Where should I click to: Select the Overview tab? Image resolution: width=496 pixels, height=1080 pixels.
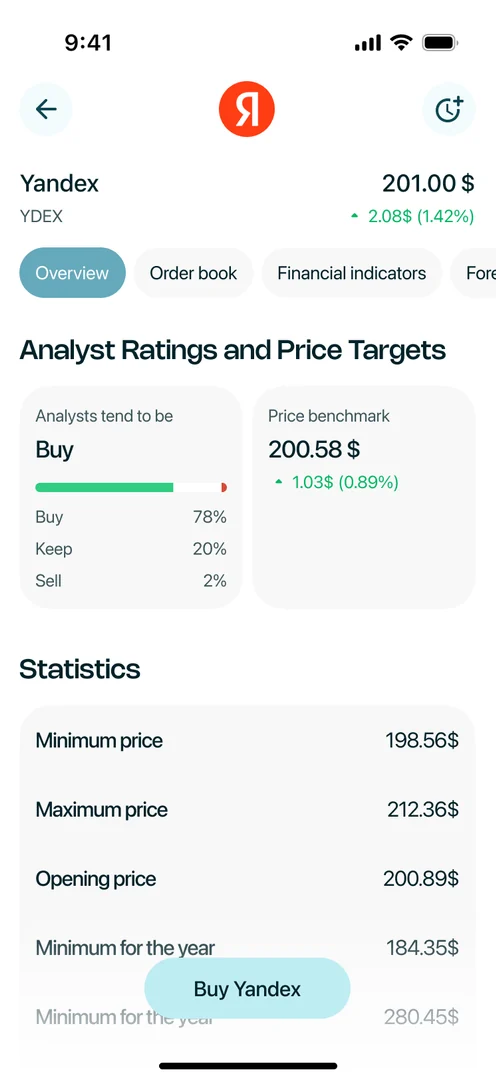point(72,273)
